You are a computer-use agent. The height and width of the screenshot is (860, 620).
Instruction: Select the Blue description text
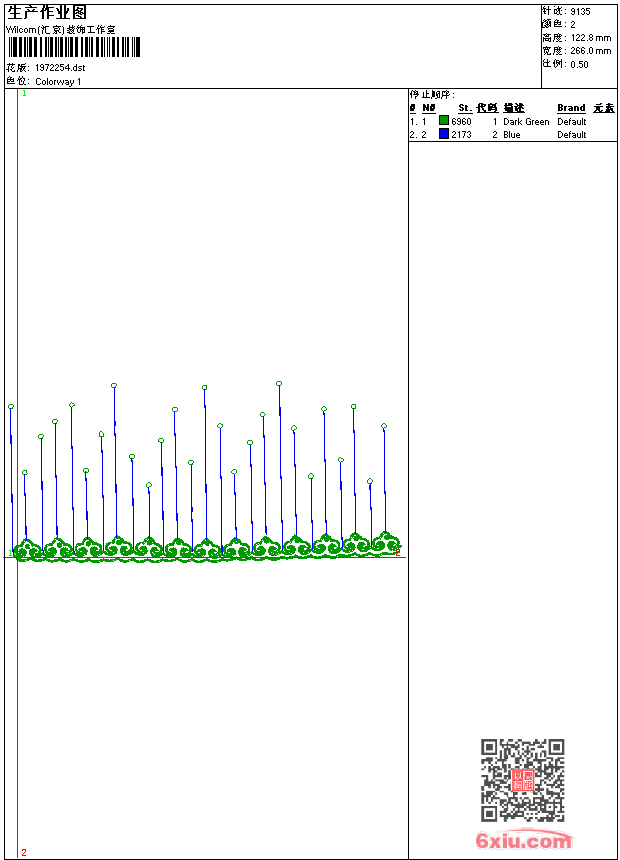coord(512,135)
